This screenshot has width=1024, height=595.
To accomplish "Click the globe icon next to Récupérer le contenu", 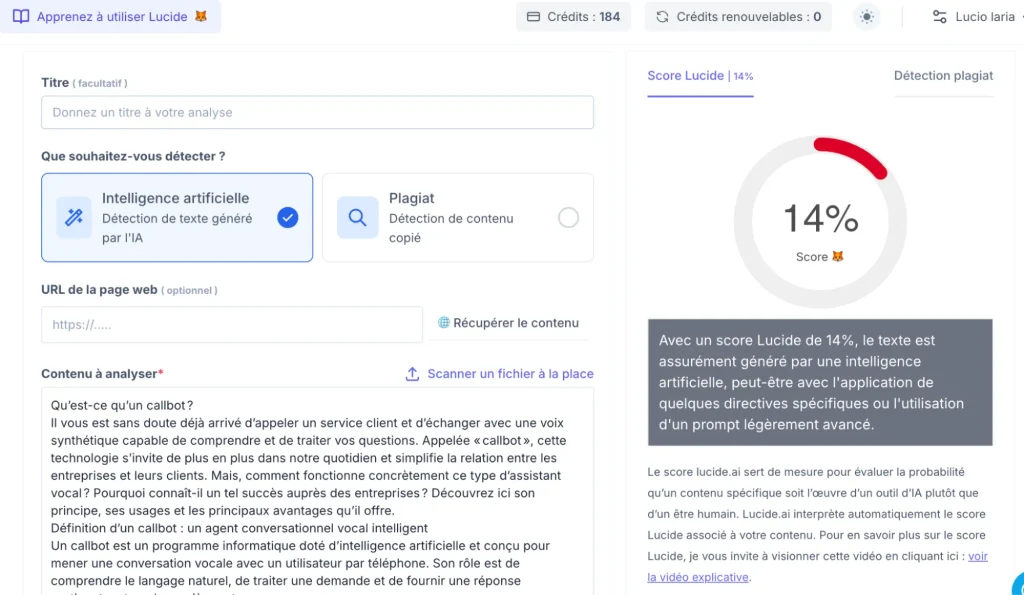I will pos(443,323).
